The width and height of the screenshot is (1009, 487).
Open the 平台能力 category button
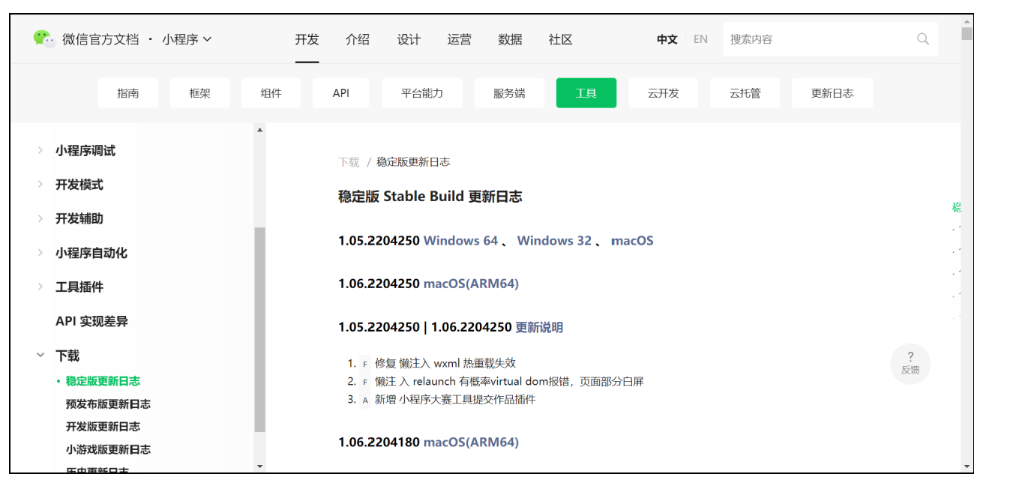pyautogui.click(x=422, y=93)
